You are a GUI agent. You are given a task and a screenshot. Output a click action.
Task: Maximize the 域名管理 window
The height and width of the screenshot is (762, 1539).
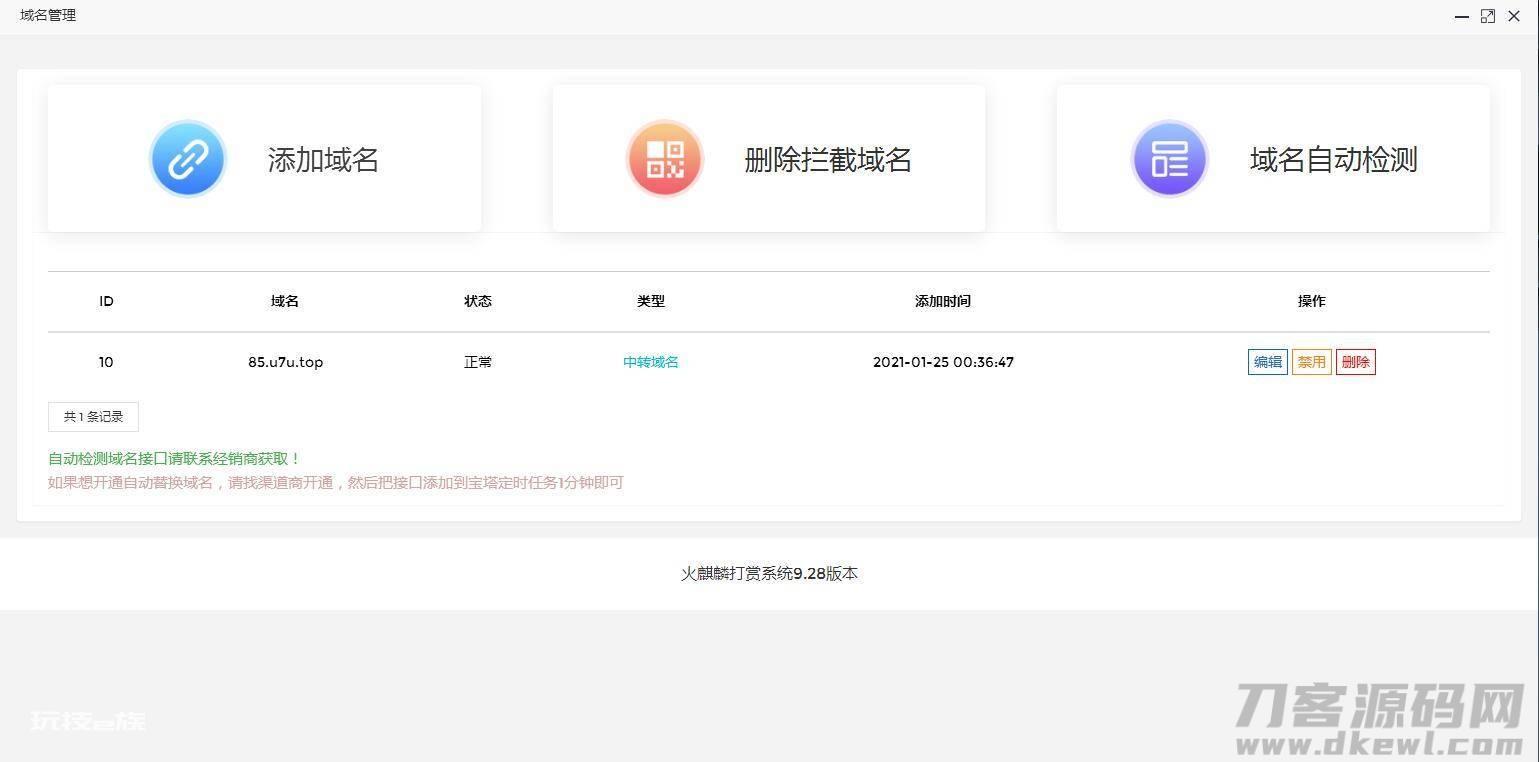tap(1488, 16)
